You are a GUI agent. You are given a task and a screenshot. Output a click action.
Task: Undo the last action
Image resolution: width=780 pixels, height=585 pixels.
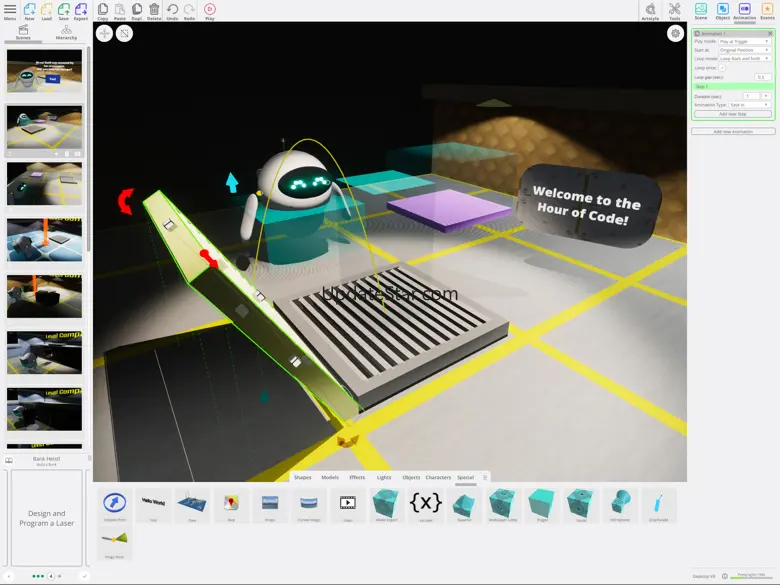pos(172,11)
